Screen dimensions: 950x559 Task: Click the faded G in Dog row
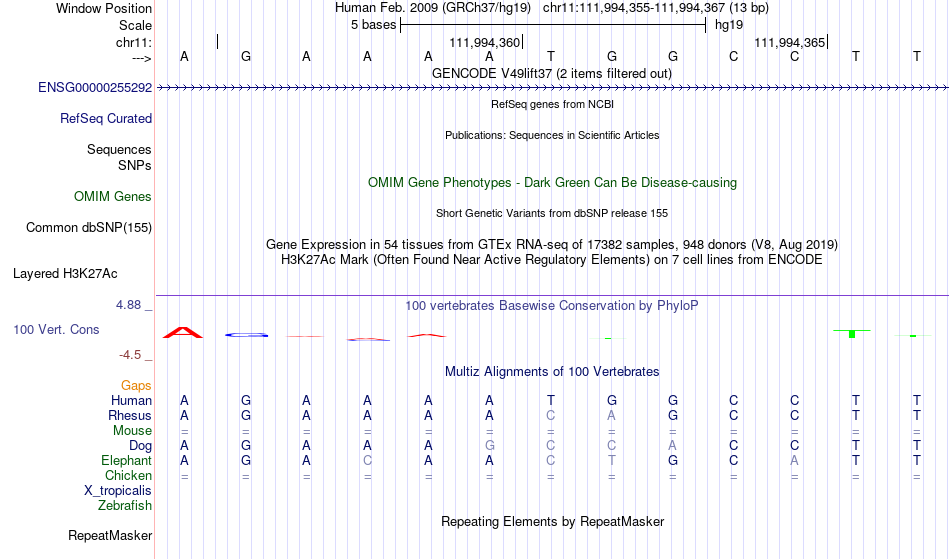click(490, 446)
